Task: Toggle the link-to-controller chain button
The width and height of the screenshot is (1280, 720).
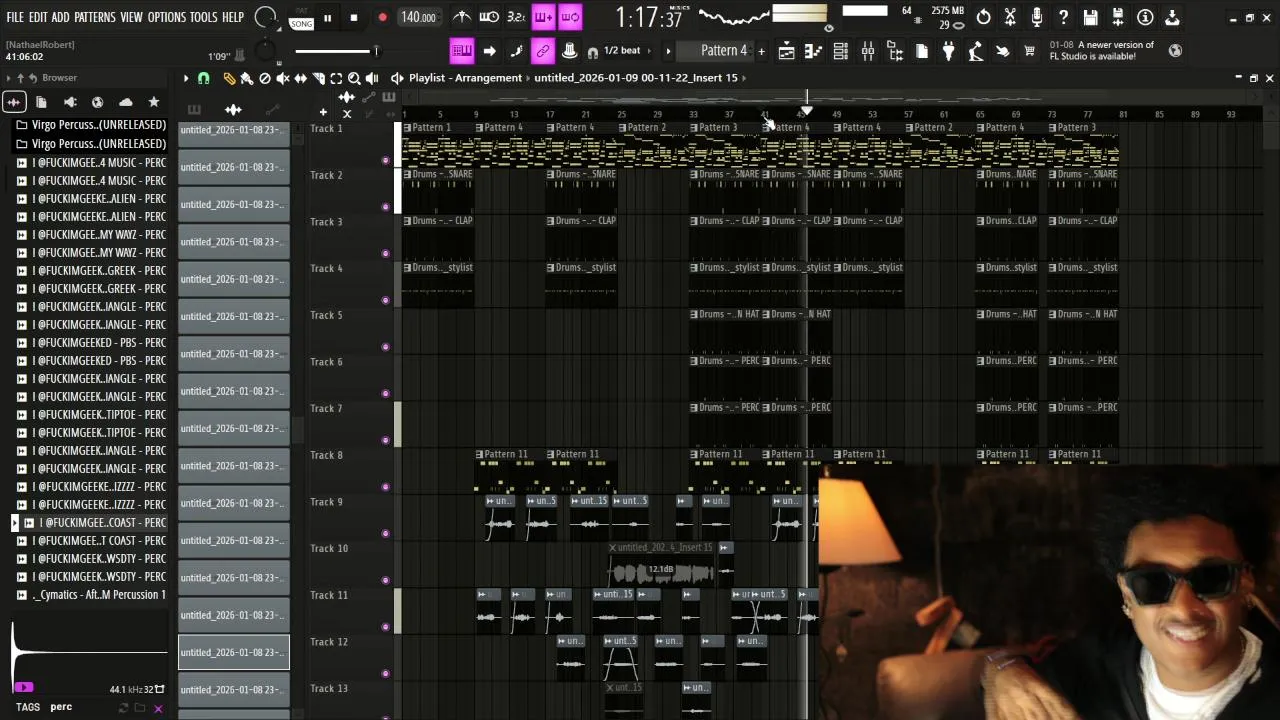Action: coord(543,51)
